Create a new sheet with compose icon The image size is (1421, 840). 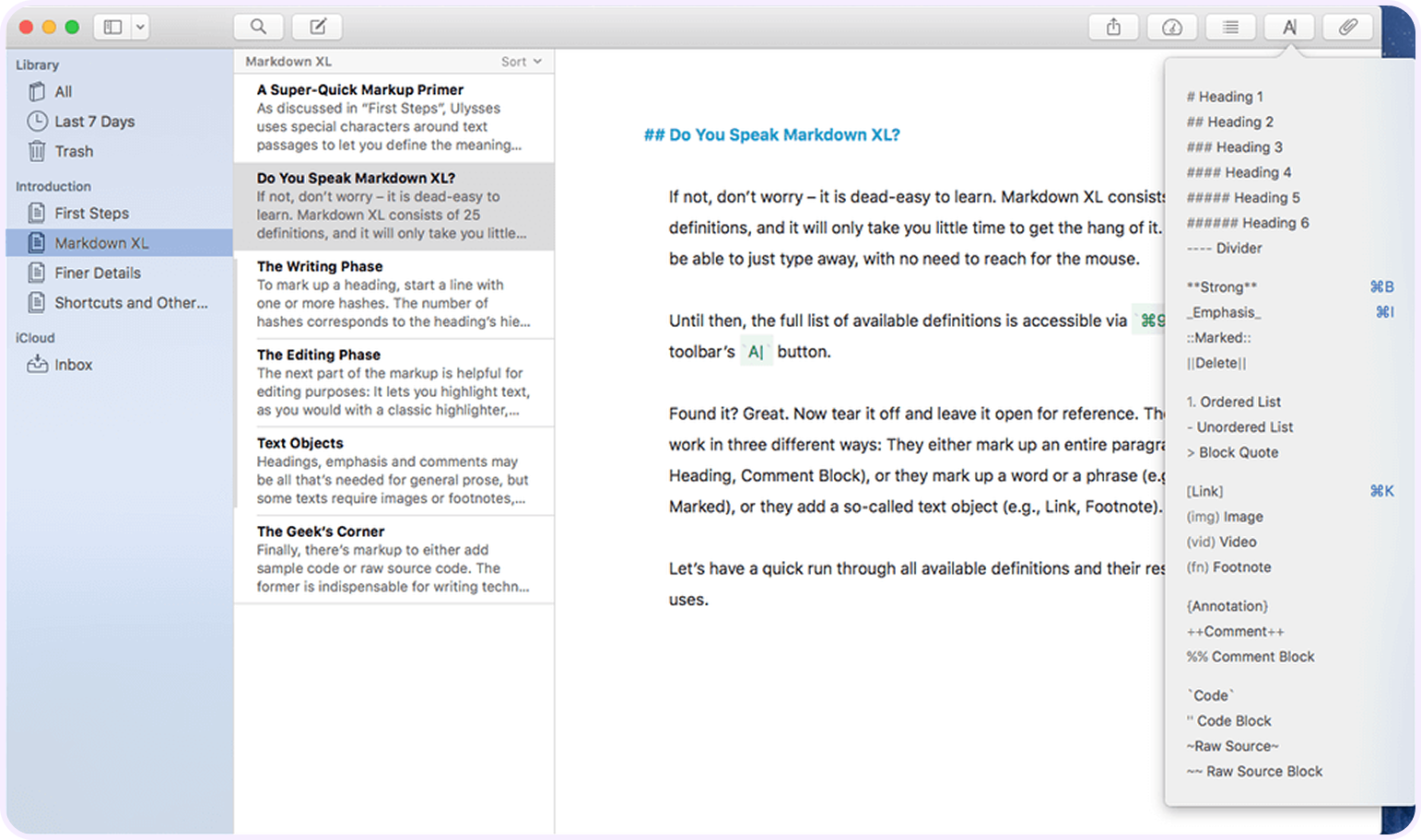(317, 27)
